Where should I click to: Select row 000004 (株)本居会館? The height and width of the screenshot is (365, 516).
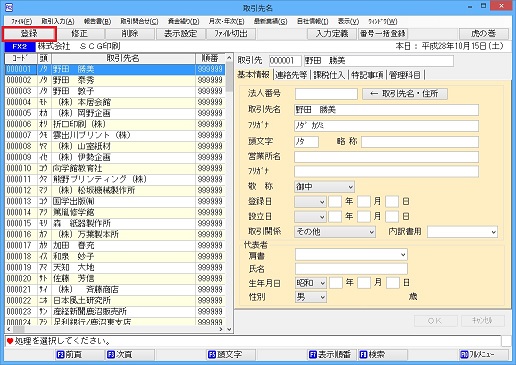115,102
